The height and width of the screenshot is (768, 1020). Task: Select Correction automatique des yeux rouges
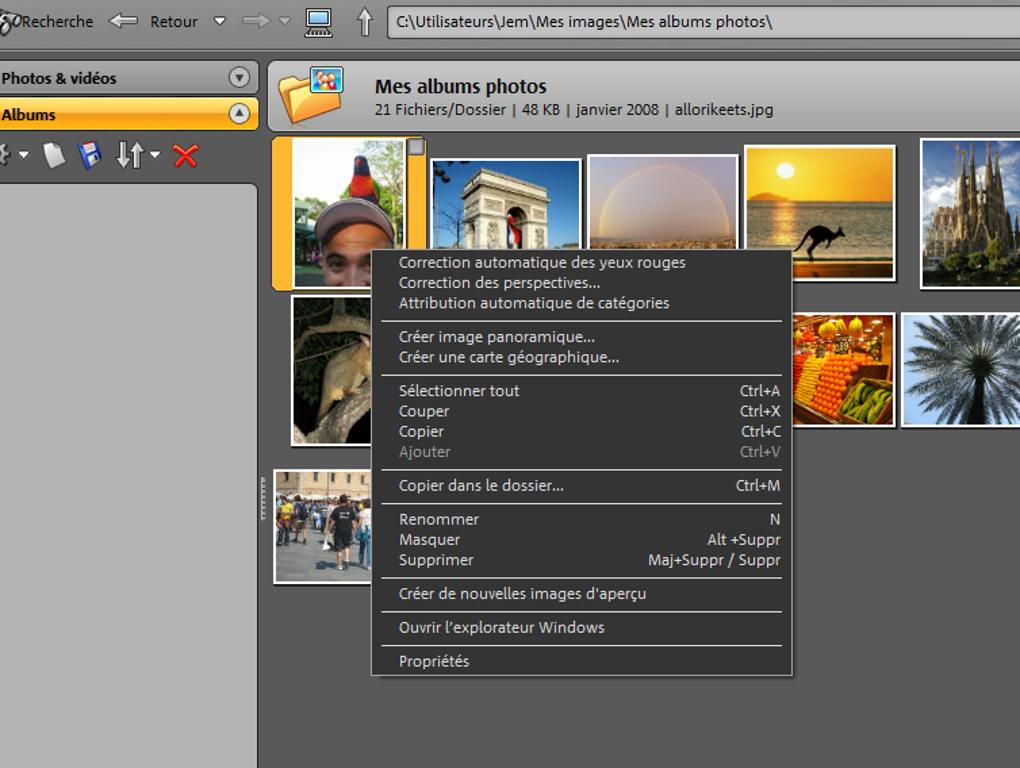point(541,261)
